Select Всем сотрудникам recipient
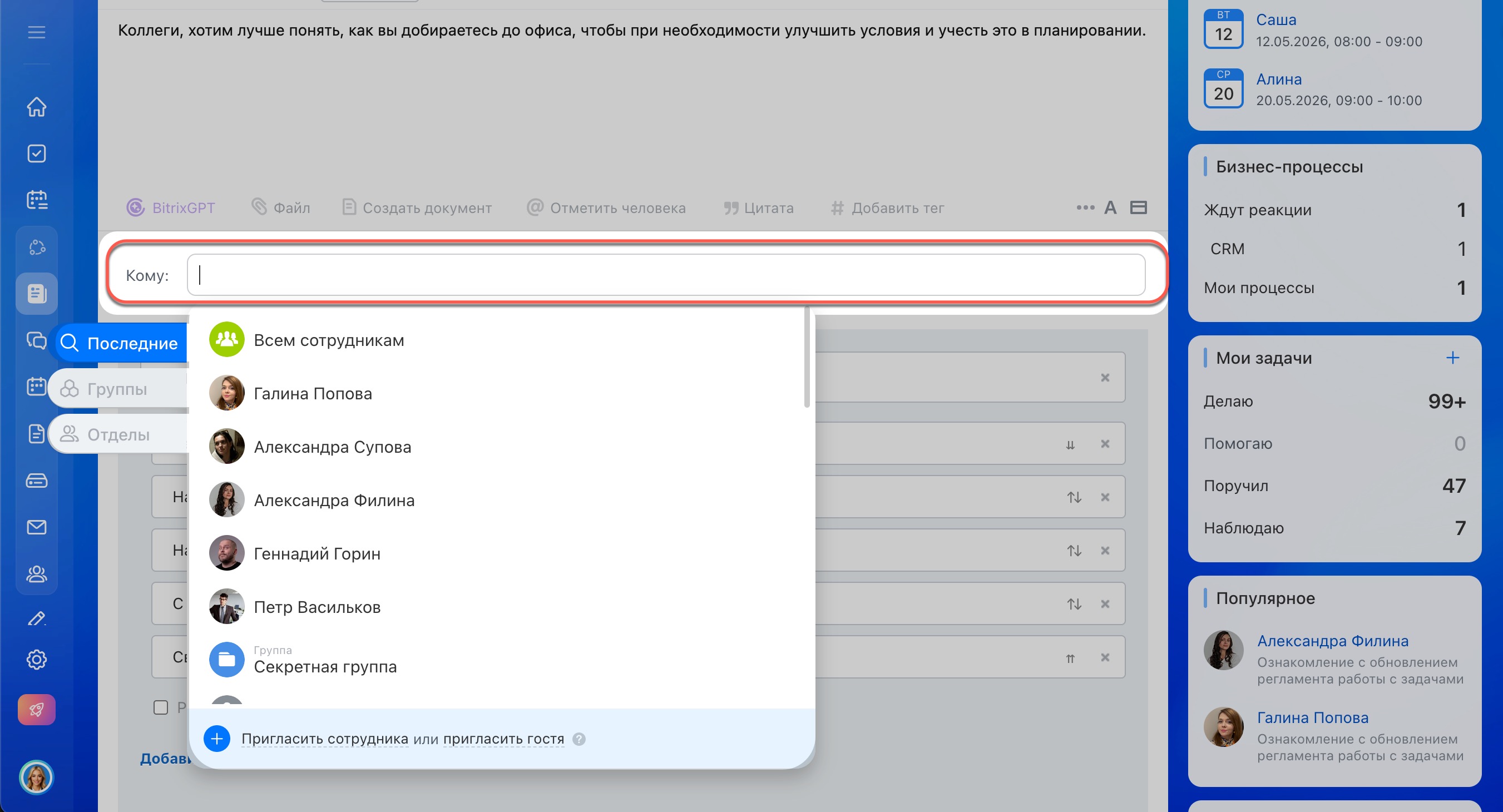This screenshot has height=812, width=1503. [329, 340]
